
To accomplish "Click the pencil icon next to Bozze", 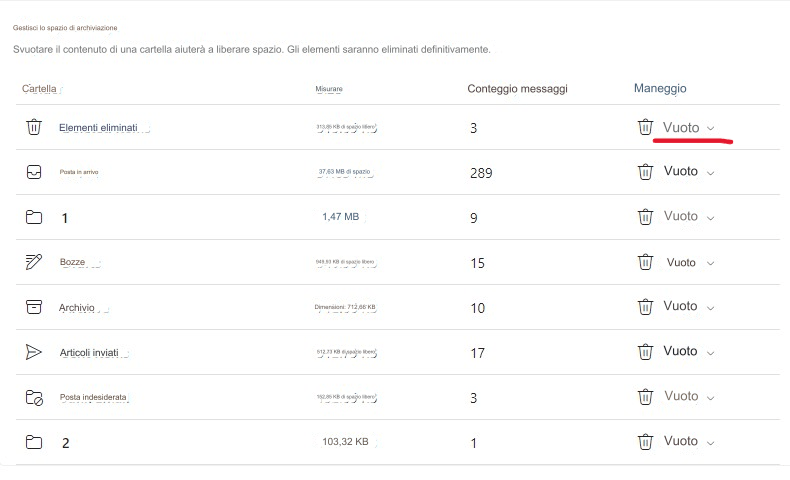I will (34, 262).
